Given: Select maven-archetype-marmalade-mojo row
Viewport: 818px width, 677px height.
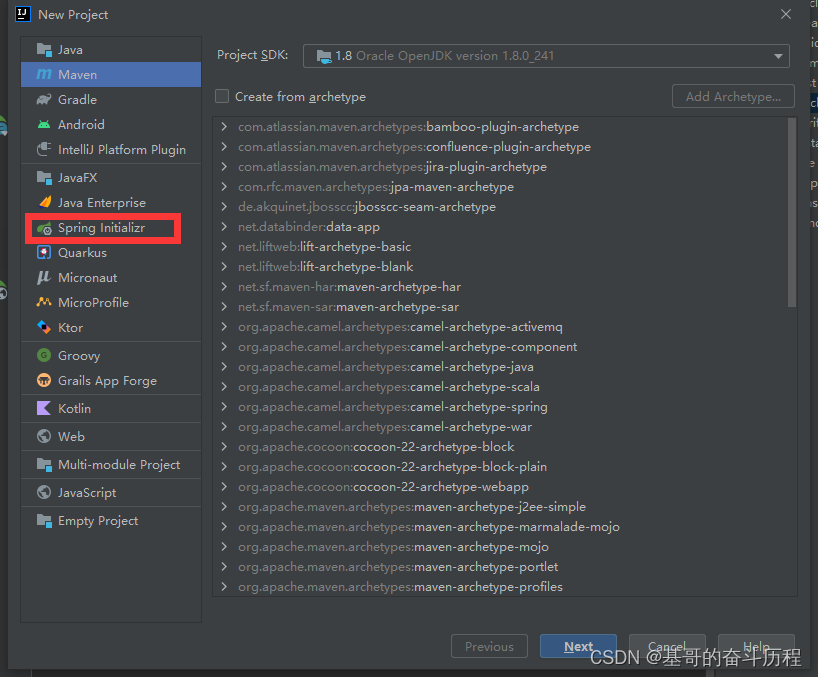Looking at the screenshot, I should [501, 526].
